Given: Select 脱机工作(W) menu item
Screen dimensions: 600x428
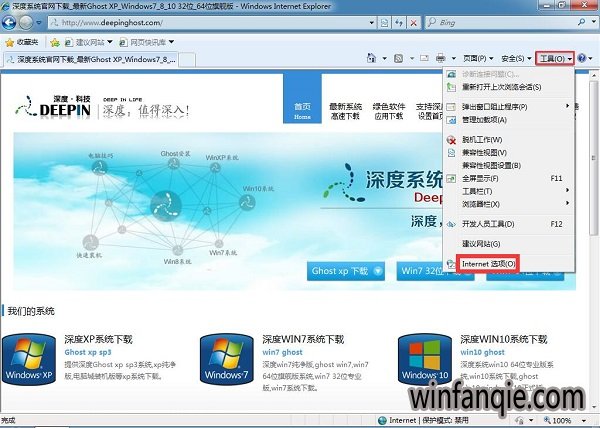Looking at the screenshot, I should 508,140.
